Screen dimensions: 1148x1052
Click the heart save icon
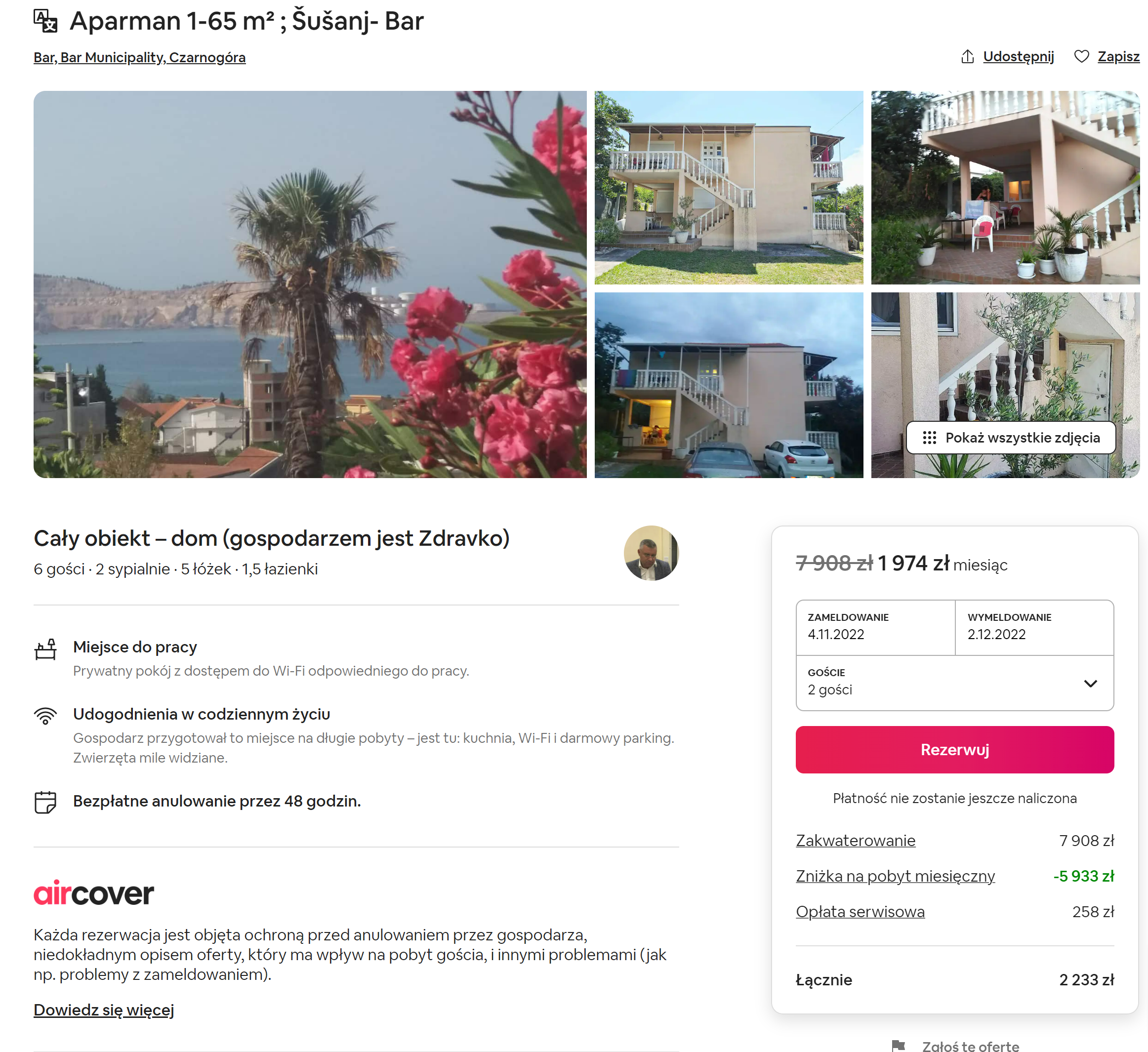(1081, 56)
